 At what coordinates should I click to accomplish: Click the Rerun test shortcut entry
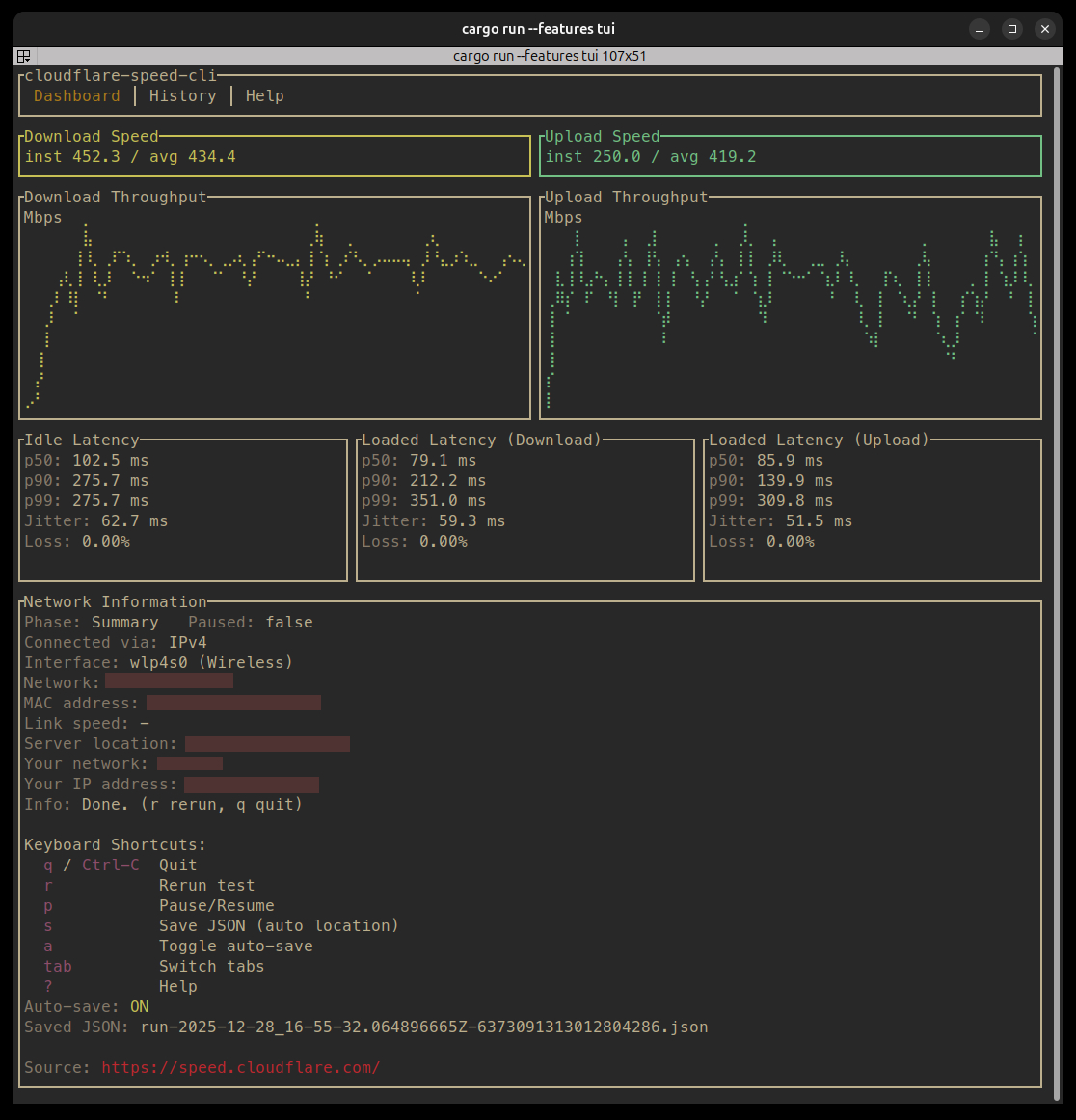click(x=206, y=885)
